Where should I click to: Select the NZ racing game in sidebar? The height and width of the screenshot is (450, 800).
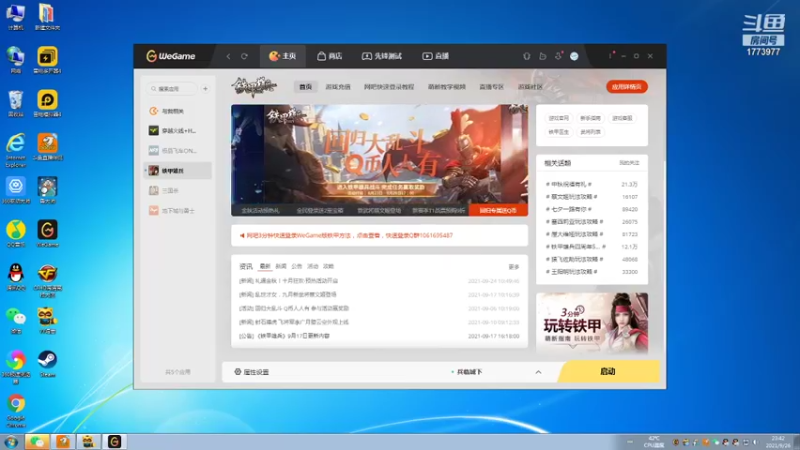point(178,151)
